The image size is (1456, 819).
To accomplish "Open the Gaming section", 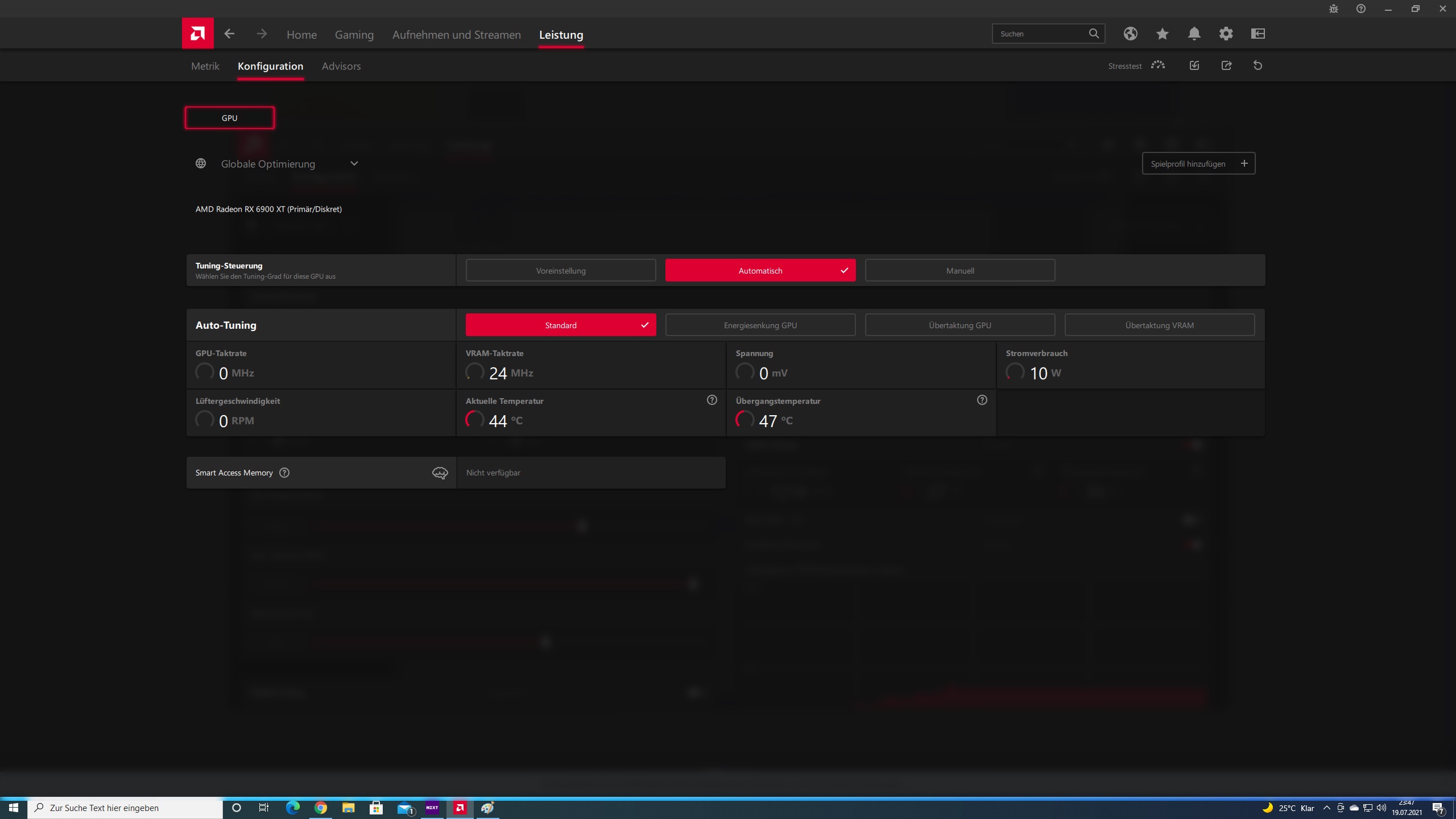I will pyautogui.click(x=354, y=34).
